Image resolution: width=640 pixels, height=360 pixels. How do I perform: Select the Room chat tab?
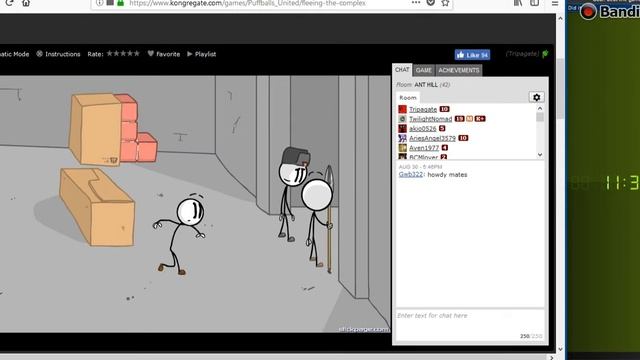click(x=408, y=98)
